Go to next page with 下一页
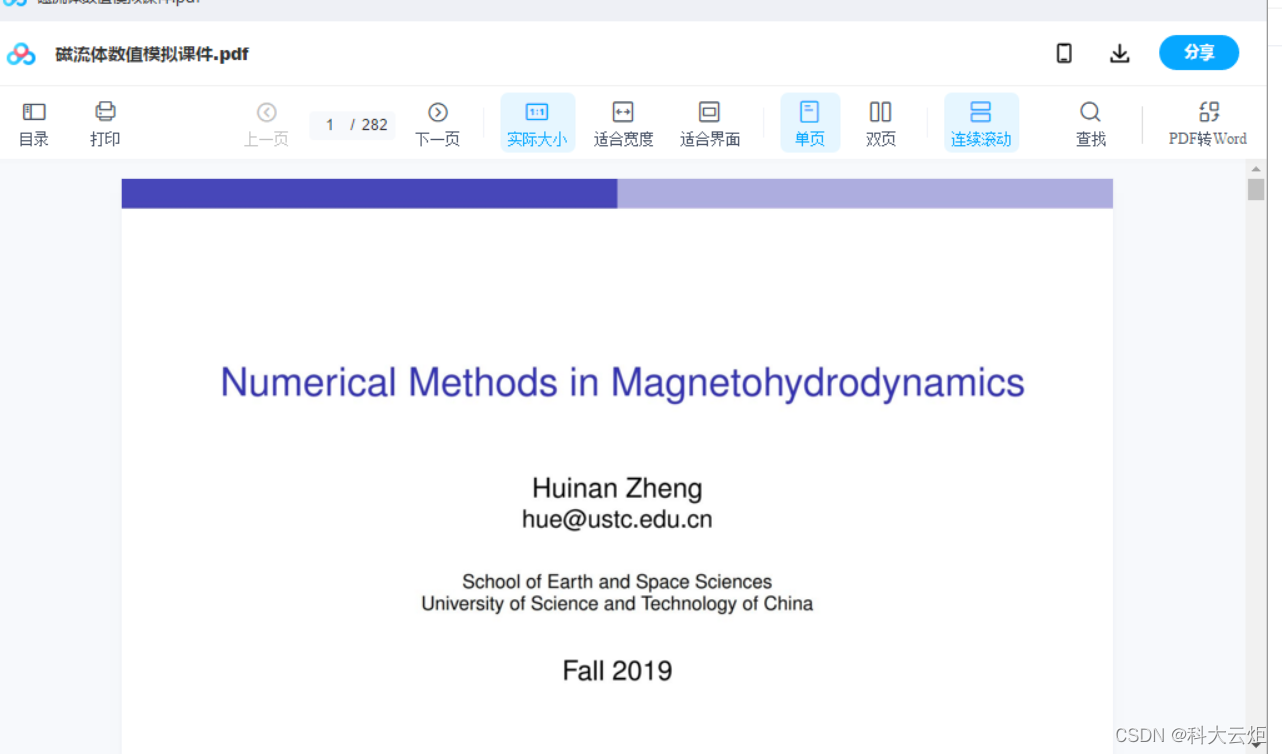 point(438,125)
